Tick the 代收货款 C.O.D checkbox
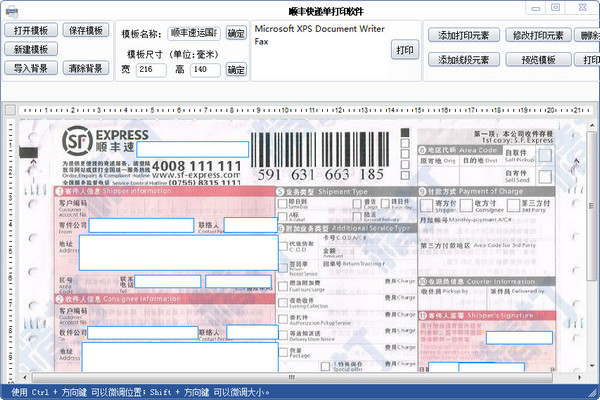The width and height of the screenshot is (600, 400). (283, 246)
